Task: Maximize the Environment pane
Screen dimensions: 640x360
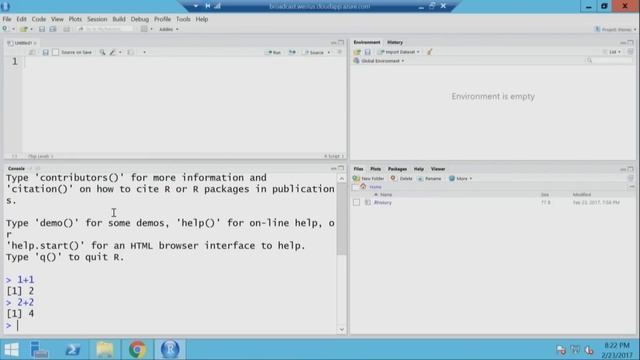Action: [631, 42]
